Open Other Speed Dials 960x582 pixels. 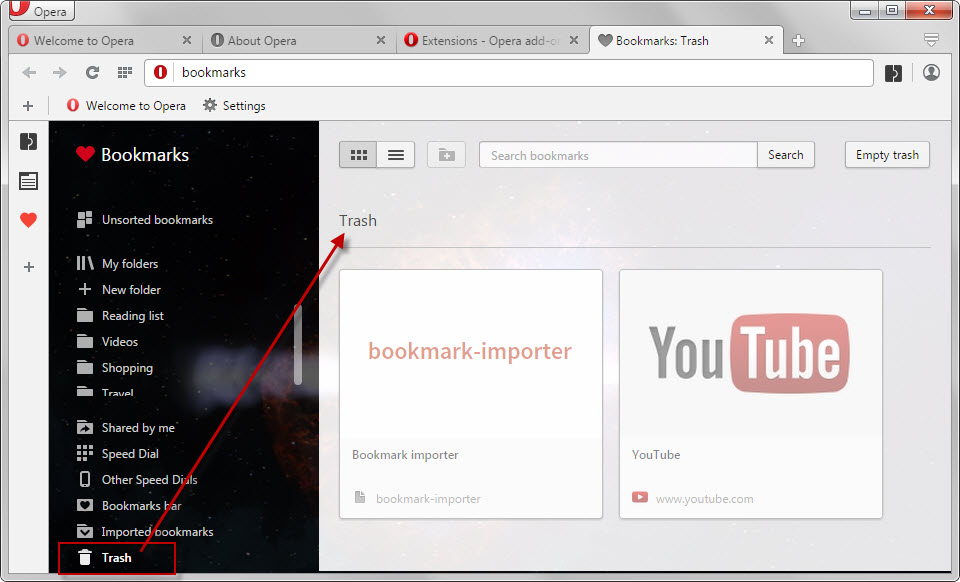[x=137, y=480]
